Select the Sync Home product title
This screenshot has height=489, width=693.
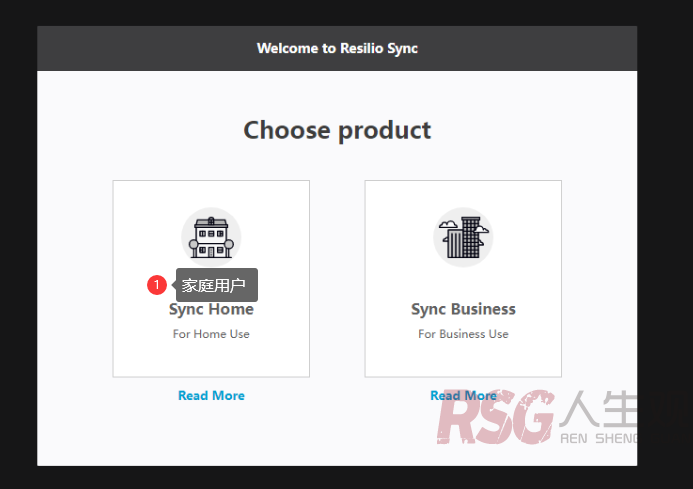pos(211,309)
